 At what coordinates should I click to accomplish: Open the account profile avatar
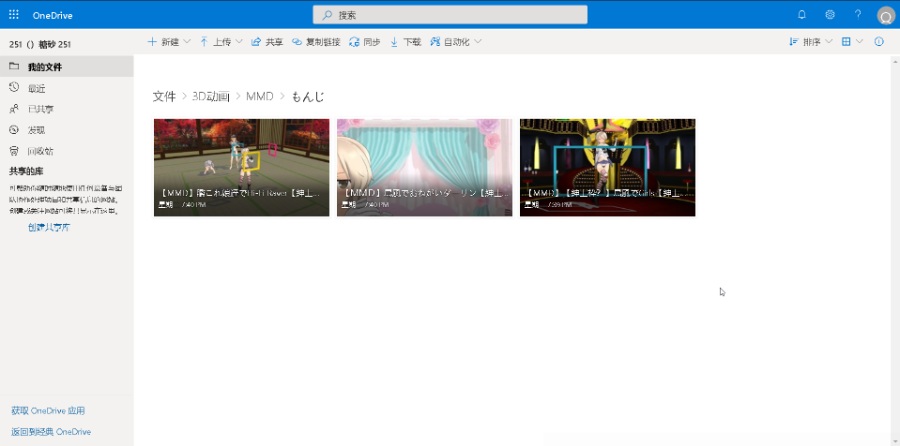pyautogui.click(x=885, y=15)
